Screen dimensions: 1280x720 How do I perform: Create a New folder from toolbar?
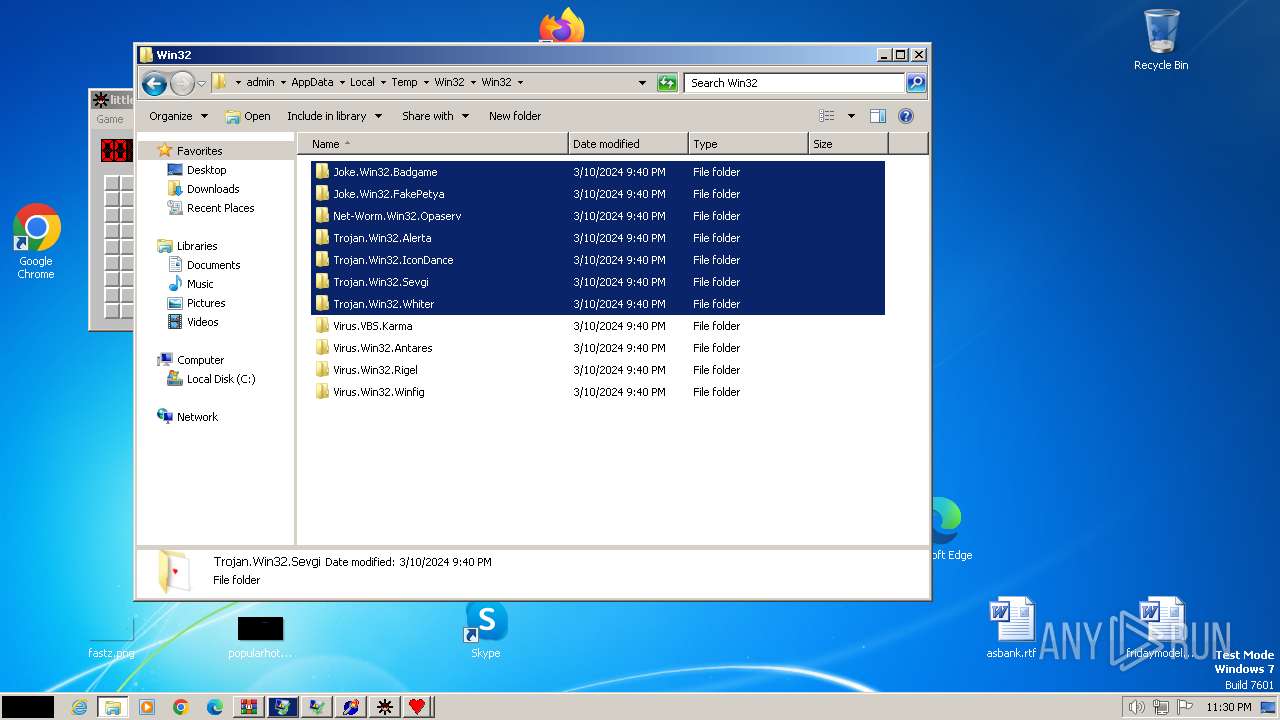pyautogui.click(x=515, y=116)
